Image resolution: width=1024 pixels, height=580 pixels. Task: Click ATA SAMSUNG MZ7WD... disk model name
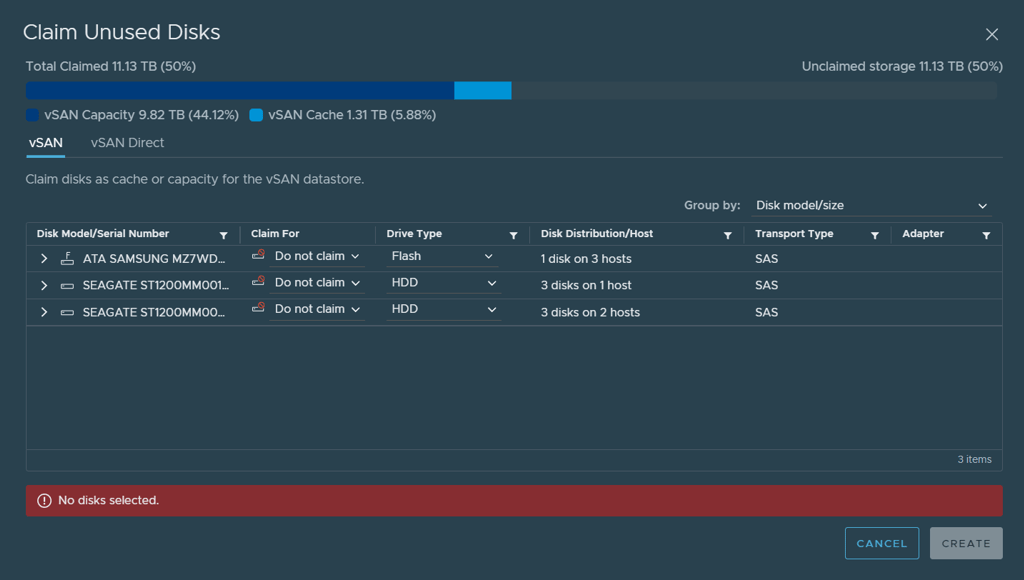click(154, 259)
